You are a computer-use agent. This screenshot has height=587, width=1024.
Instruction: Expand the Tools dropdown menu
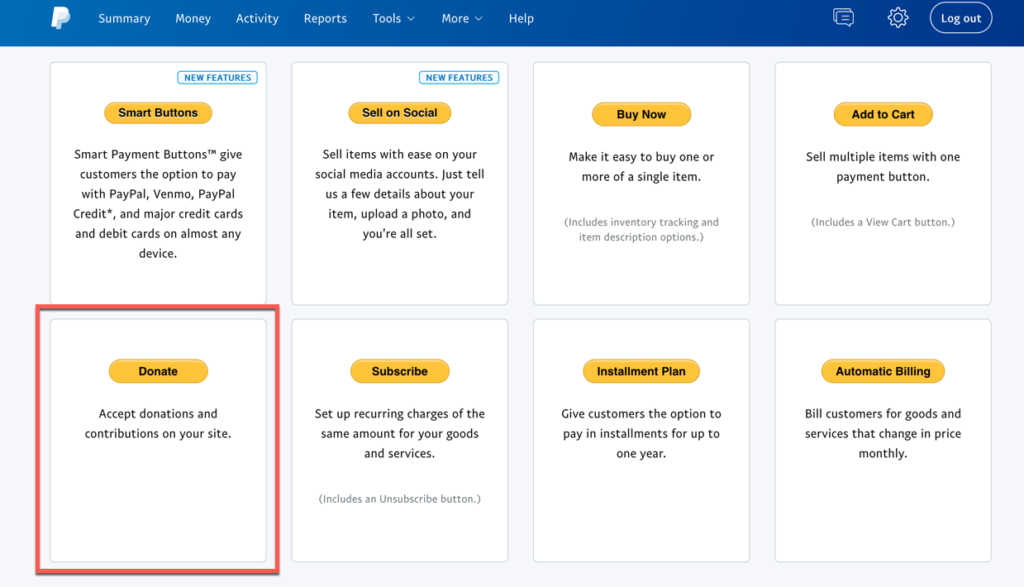[393, 18]
